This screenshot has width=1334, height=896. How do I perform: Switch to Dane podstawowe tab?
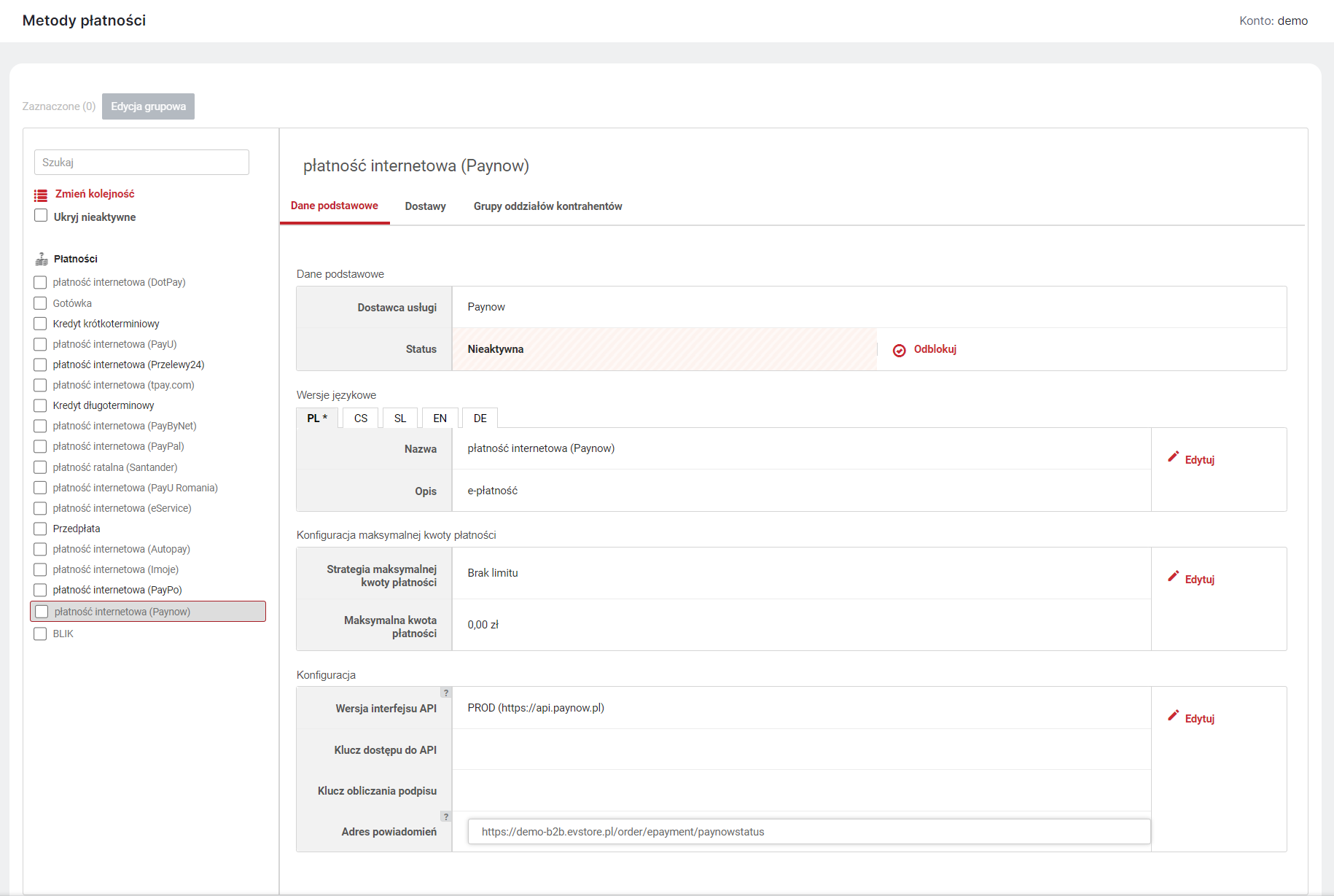coord(335,206)
